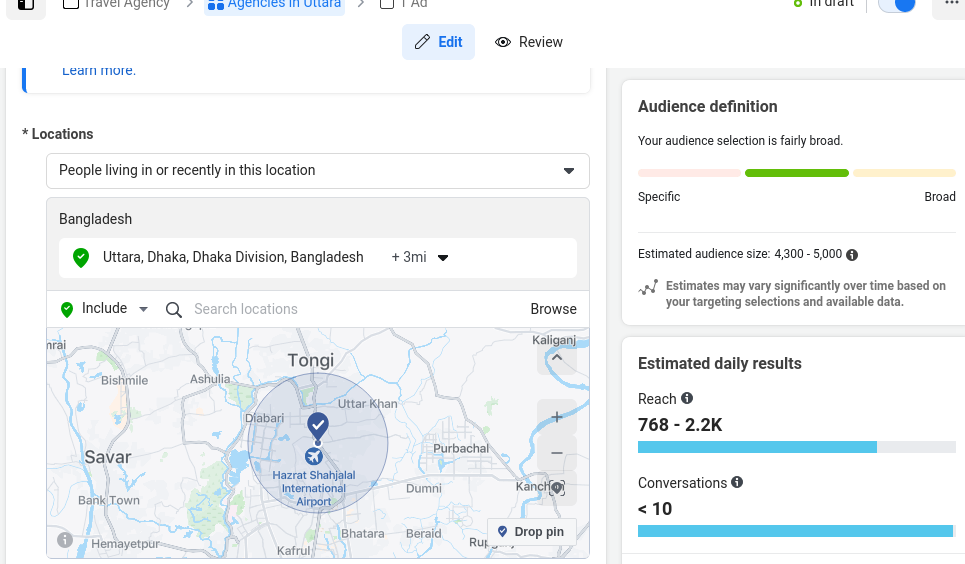The image size is (965, 564).
Task: Click the Drop pin button
Action: pyautogui.click(x=531, y=532)
